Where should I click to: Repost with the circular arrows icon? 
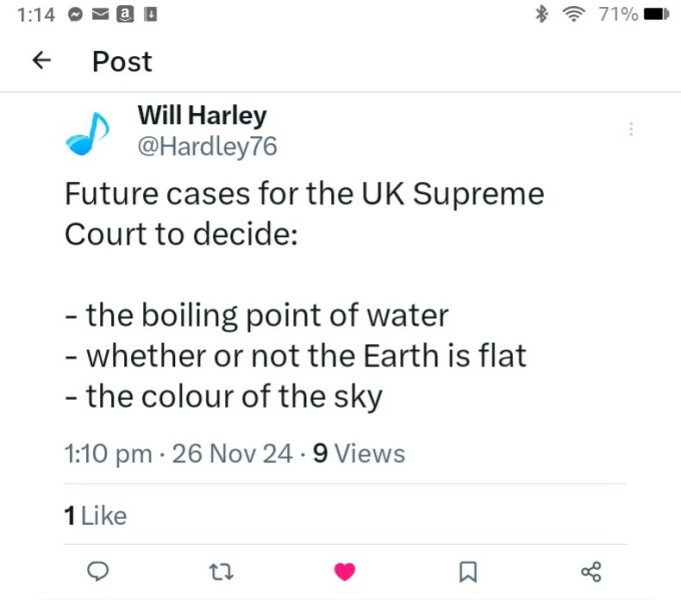click(x=221, y=572)
